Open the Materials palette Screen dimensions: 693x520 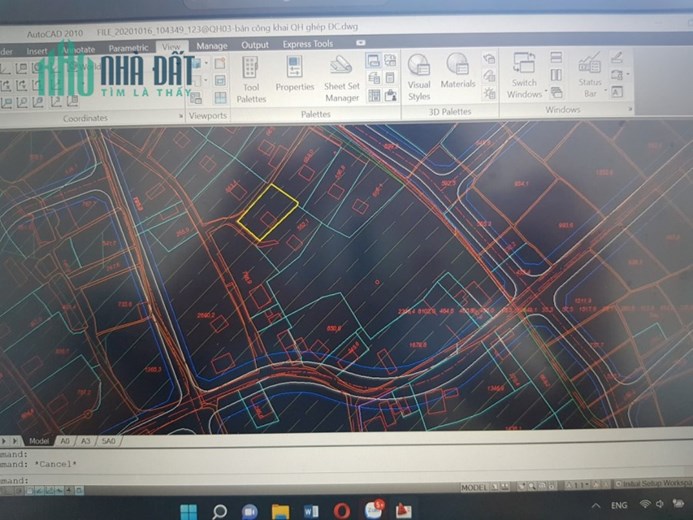click(457, 71)
